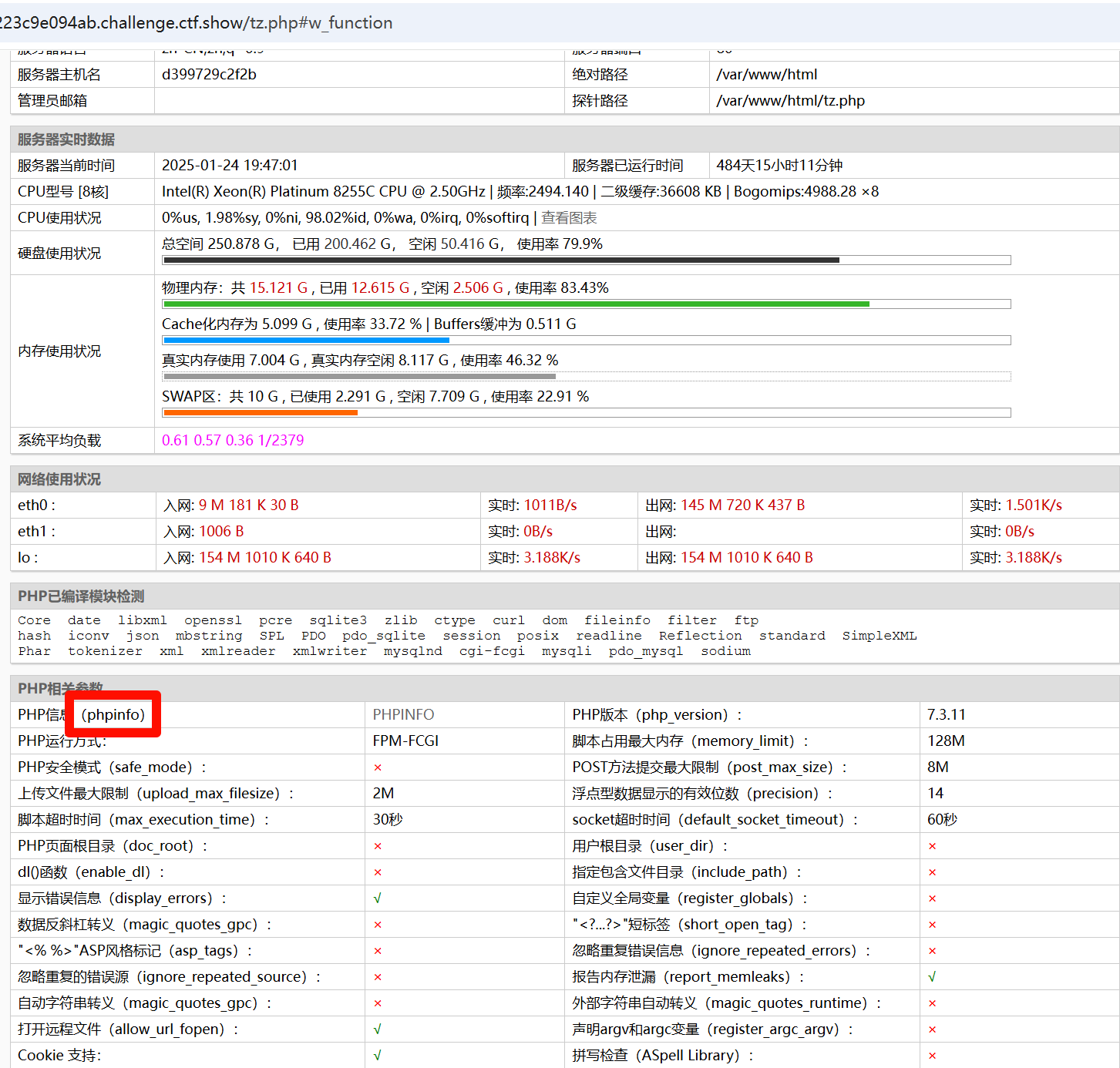Click the 服务器实时数据 section header
The height and width of the screenshot is (1068, 1120).
click(x=66, y=139)
